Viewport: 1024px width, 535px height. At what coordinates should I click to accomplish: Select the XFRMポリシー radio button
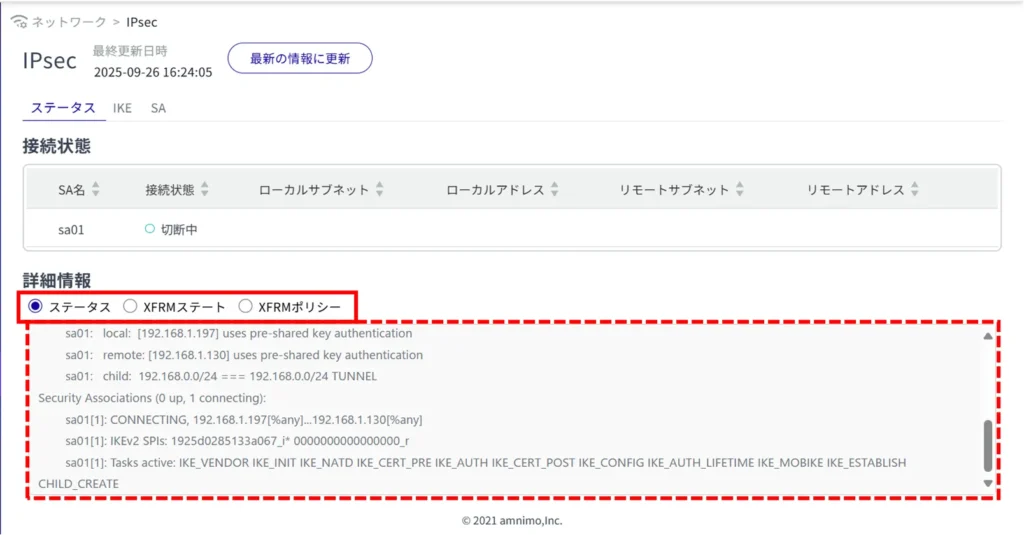(245, 306)
